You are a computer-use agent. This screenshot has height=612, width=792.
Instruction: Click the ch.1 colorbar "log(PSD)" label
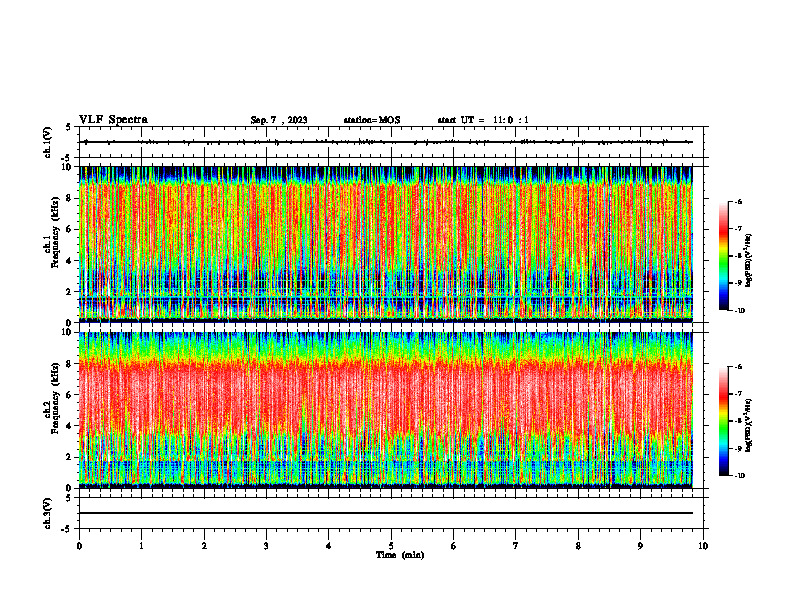[749, 261]
